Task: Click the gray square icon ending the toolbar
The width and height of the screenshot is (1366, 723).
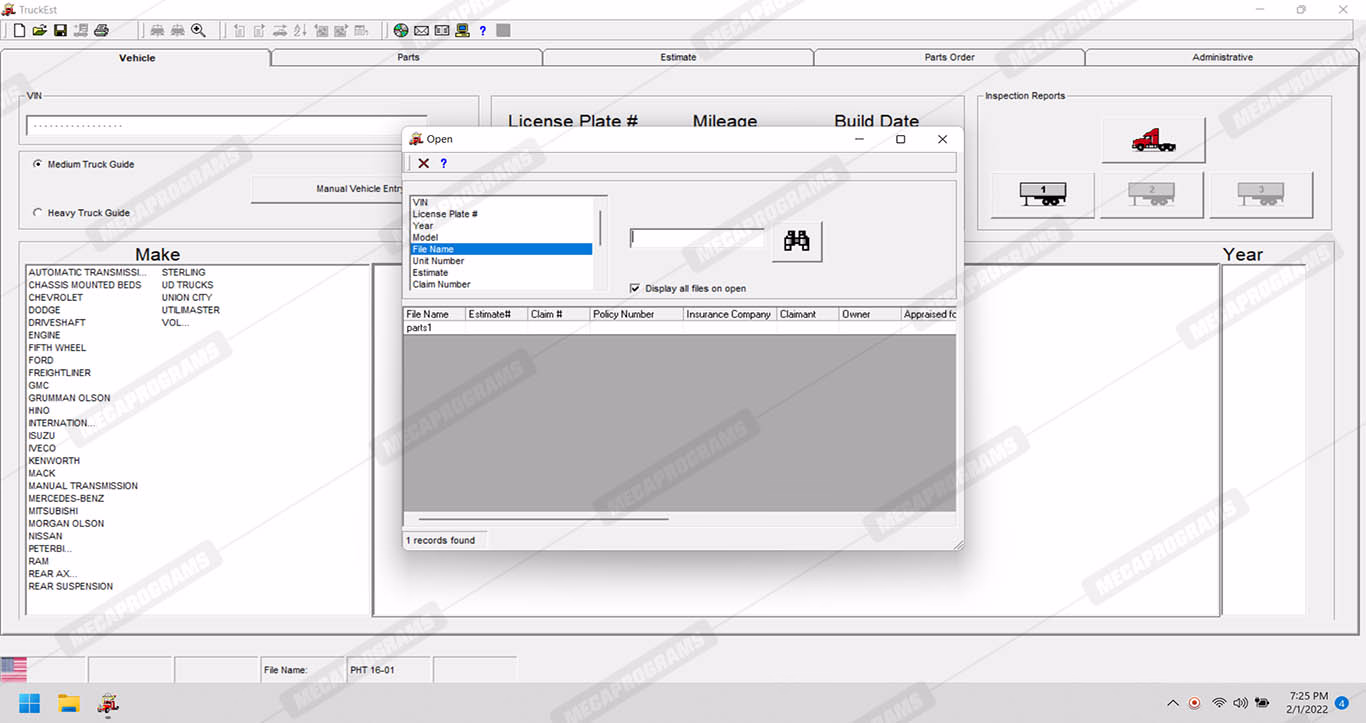Action: 503,31
